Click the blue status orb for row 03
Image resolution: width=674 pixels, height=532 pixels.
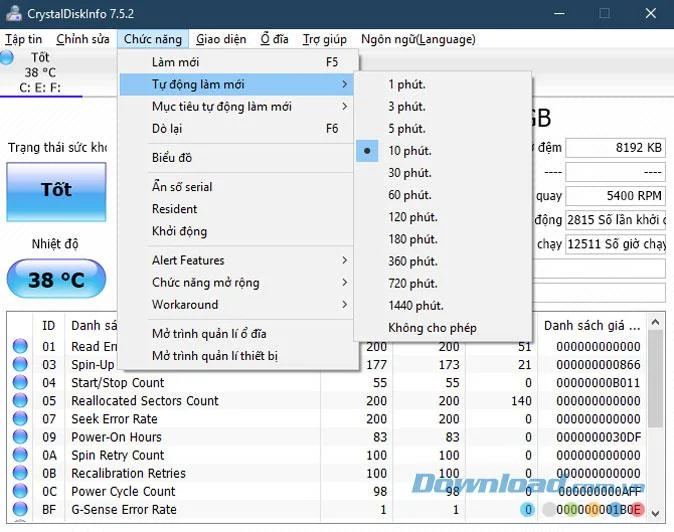point(20,364)
